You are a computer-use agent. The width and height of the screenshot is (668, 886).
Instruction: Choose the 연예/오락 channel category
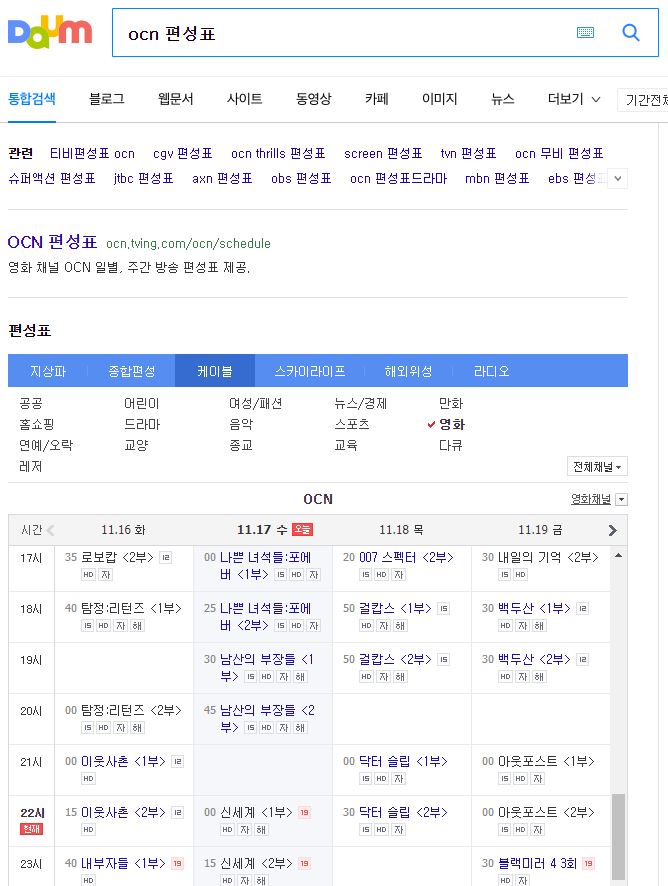[x=46, y=445]
